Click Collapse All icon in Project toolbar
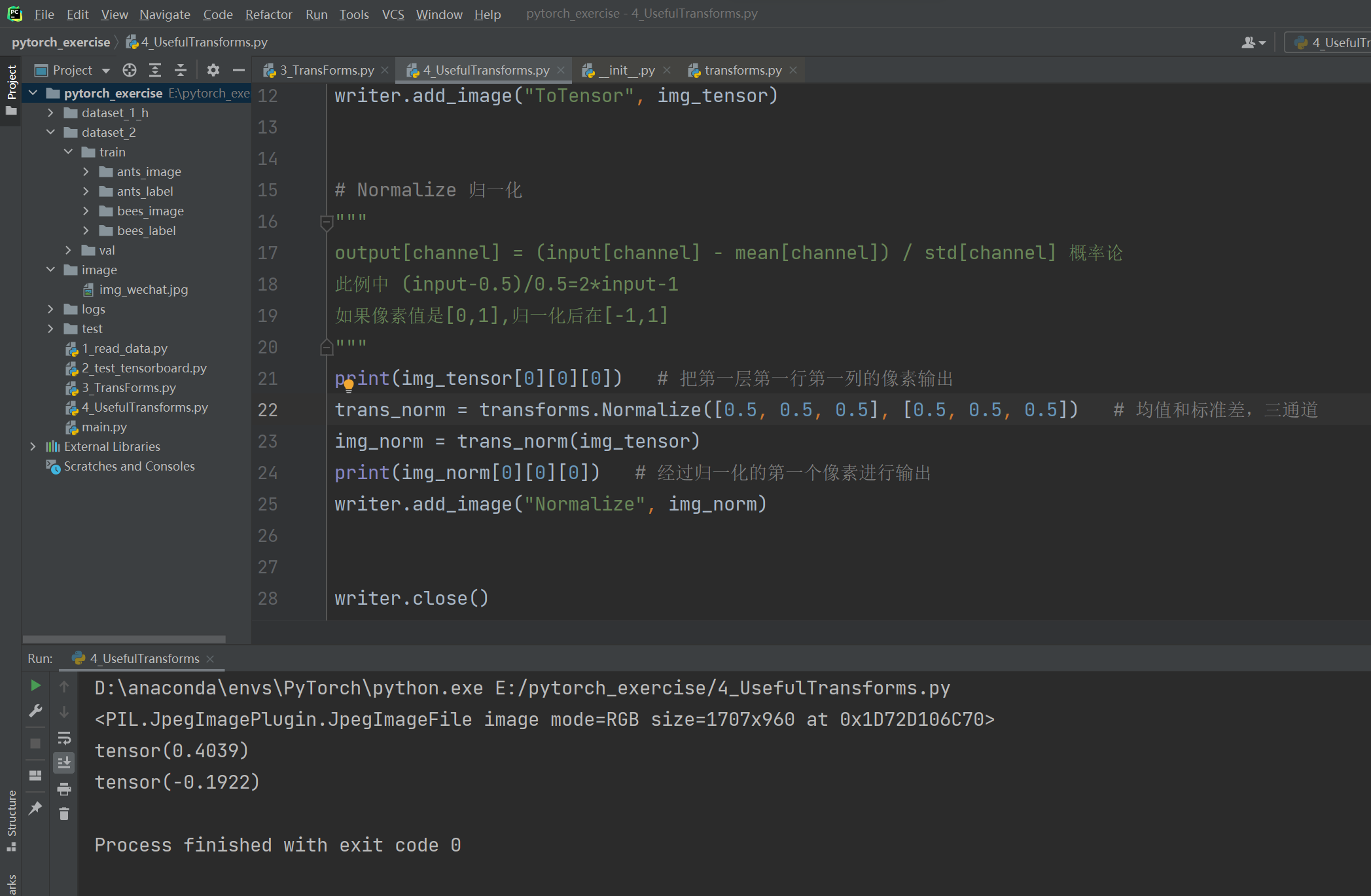 (x=181, y=70)
